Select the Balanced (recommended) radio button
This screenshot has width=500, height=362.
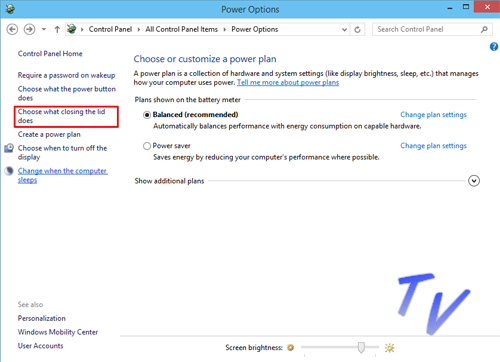pyautogui.click(x=147, y=115)
